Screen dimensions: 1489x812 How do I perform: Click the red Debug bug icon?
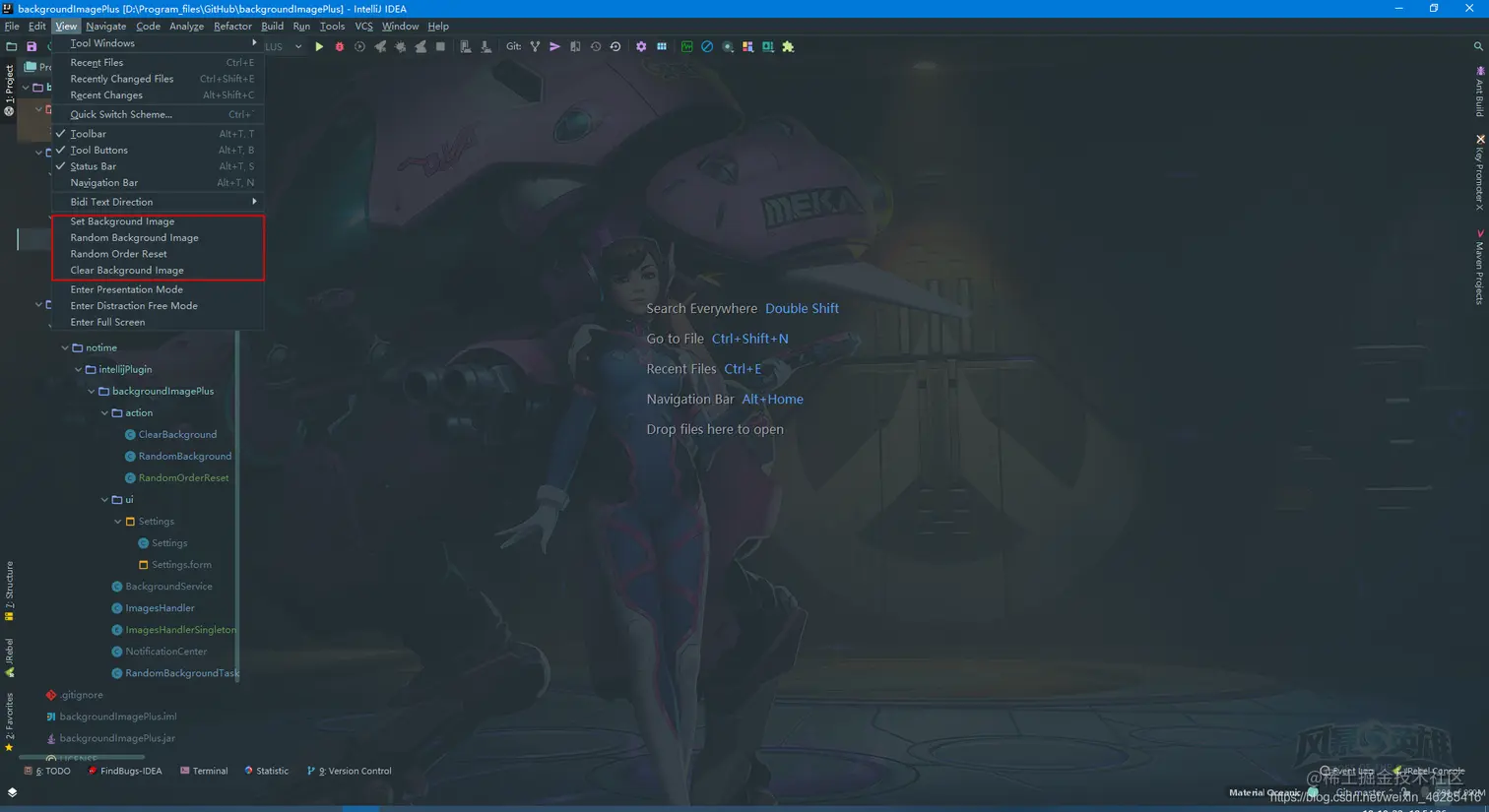(340, 46)
